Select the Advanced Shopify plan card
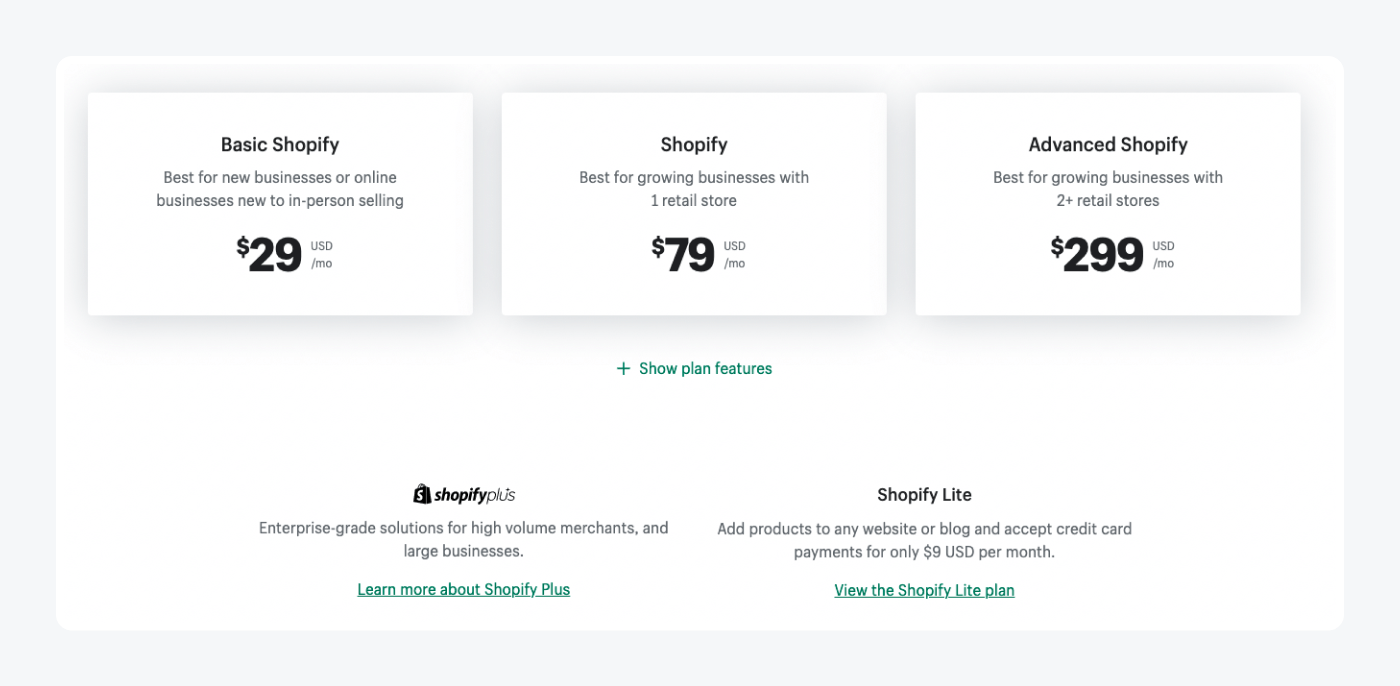 tap(1107, 203)
